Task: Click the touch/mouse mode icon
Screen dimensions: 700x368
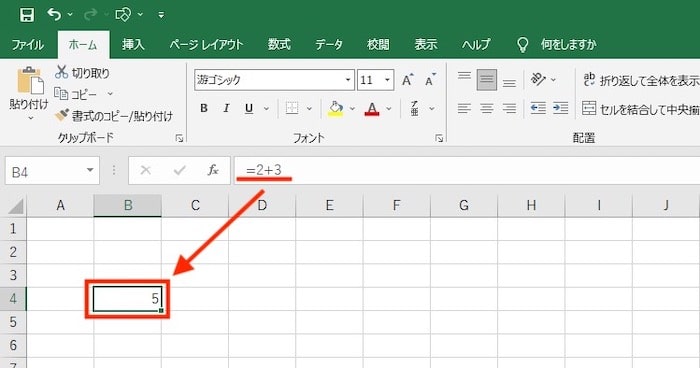Action: click(x=123, y=15)
